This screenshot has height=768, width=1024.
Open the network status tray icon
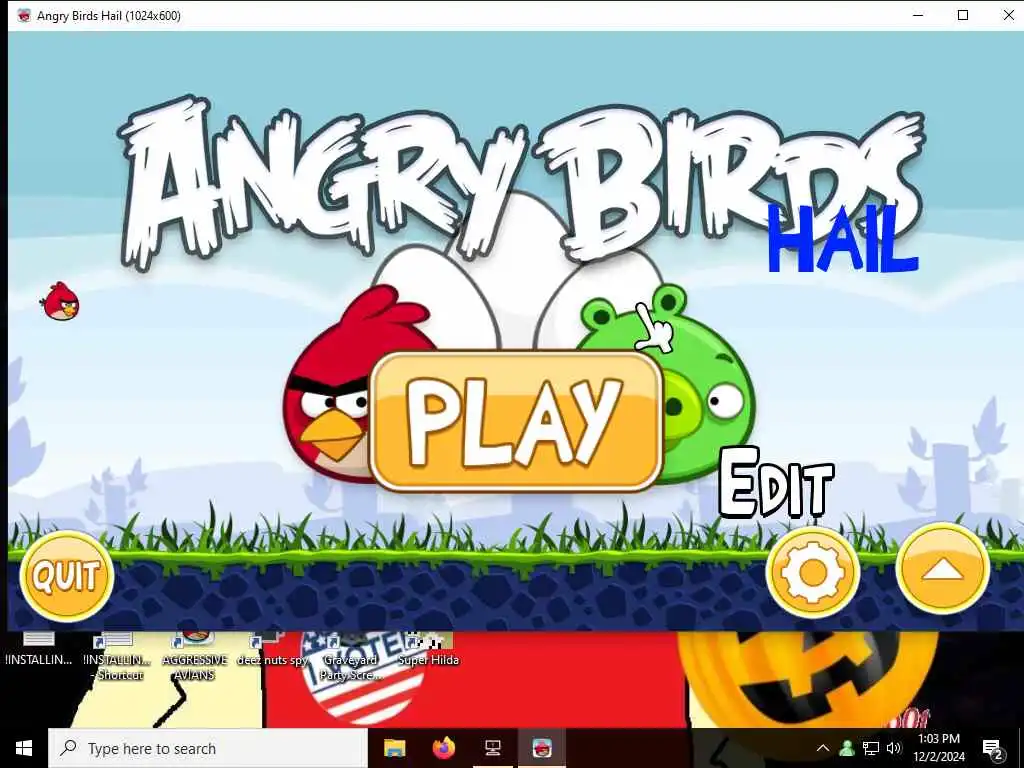(x=871, y=748)
